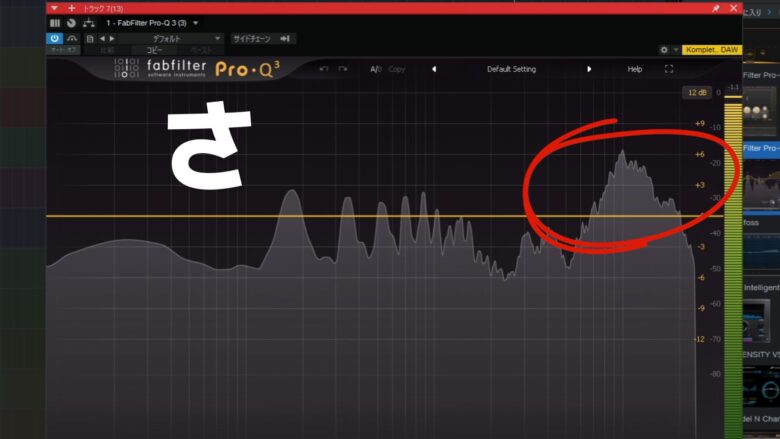The image size is (780, 439).
Task: Click the full screen mode icon
Action: tap(669, 69)
